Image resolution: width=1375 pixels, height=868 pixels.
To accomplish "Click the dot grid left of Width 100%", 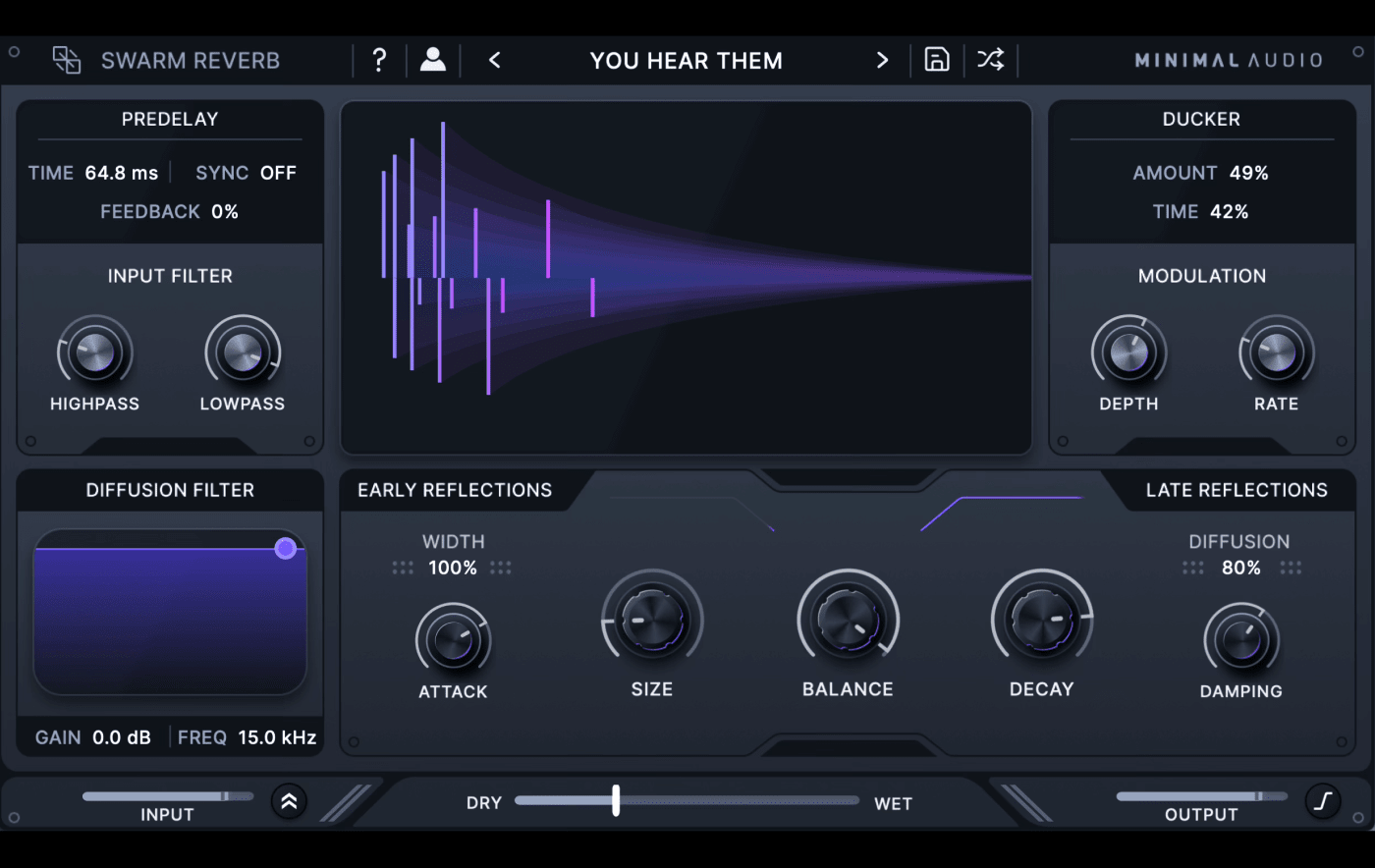I will 403,568.
